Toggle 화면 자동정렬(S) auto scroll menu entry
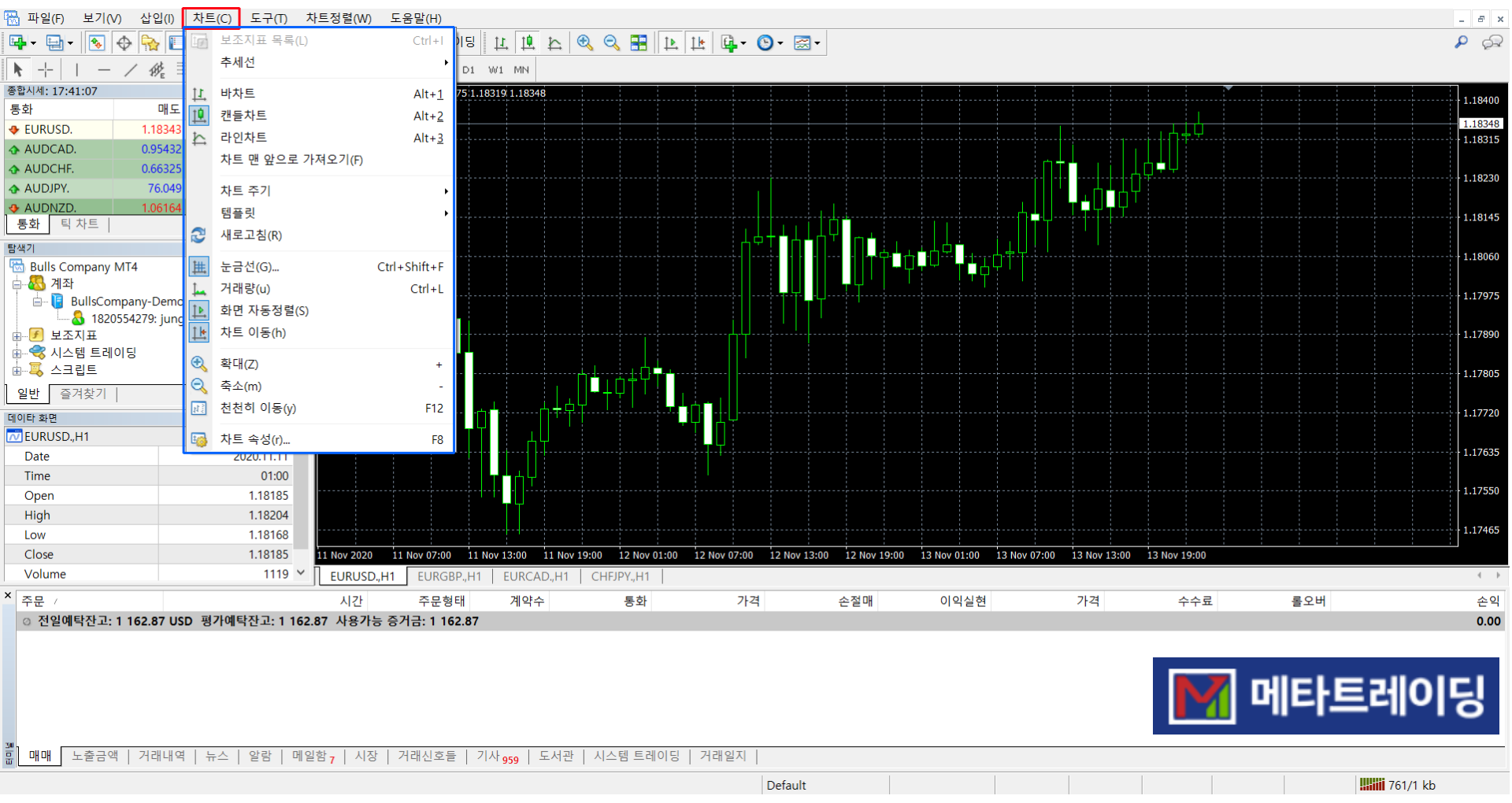This screenshot has height=803, width=1512. tap(264, 311)
